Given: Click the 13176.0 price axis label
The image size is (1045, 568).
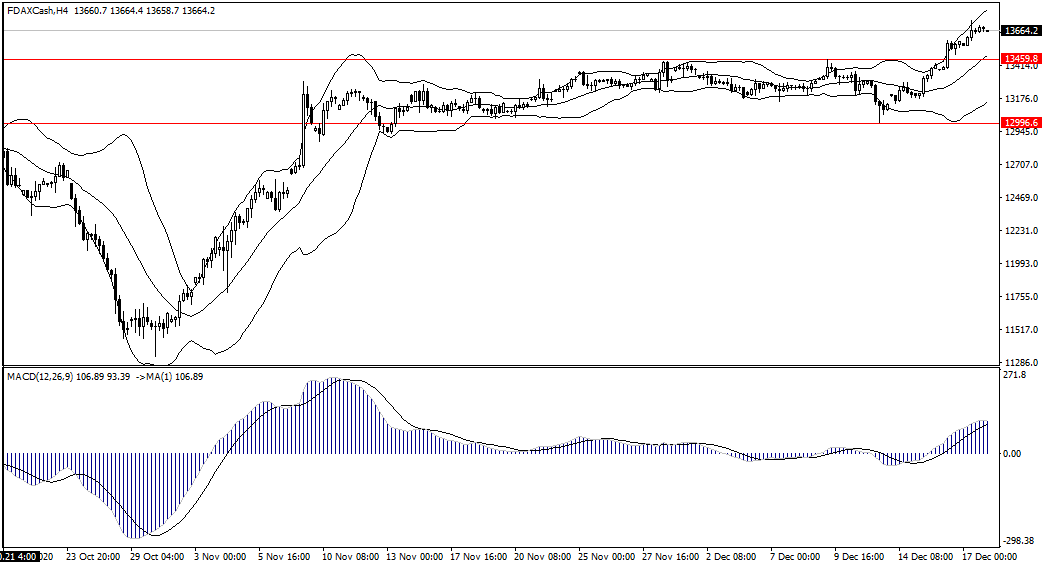Looking at the screenshot, I should (1020, 98).
